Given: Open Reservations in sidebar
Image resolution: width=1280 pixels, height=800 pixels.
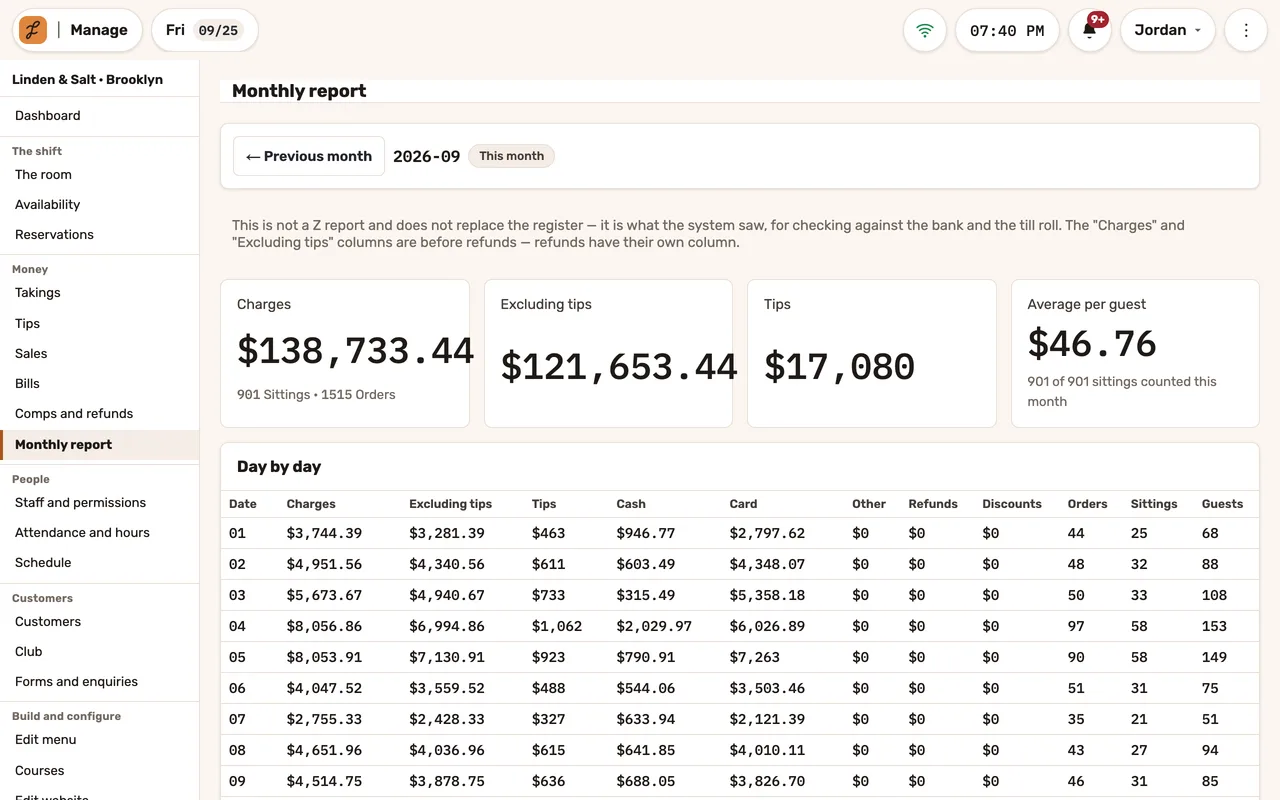Looking at the screenshot, I should 100,235.
